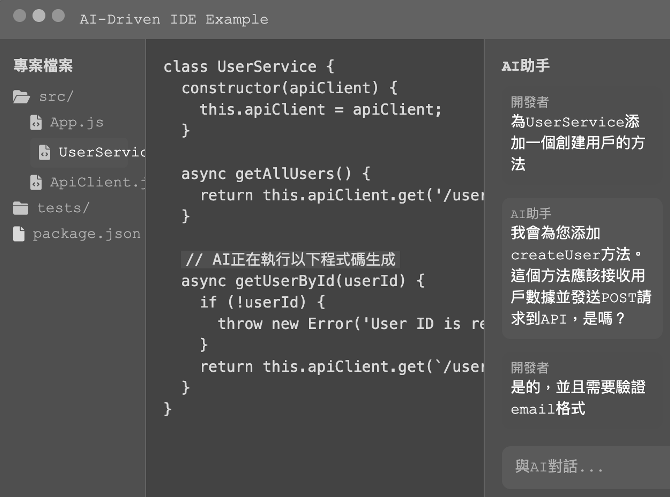670x497 pixels.
Task: Click the tests/ folder icon
Action: [x=21, y=208]
